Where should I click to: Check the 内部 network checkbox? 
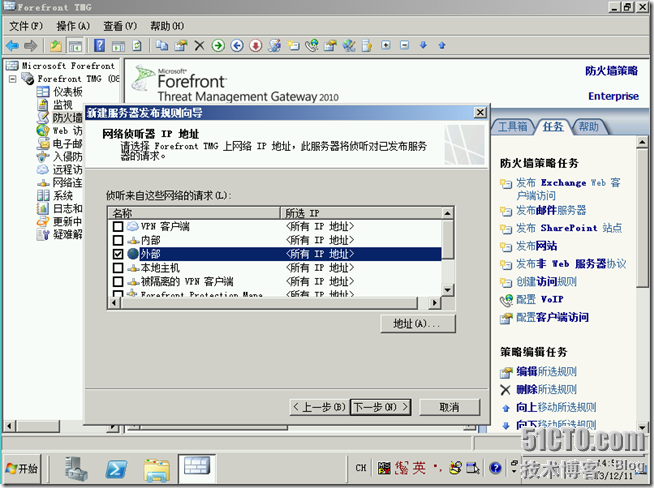pyautogui.click(x=118, y=240)
